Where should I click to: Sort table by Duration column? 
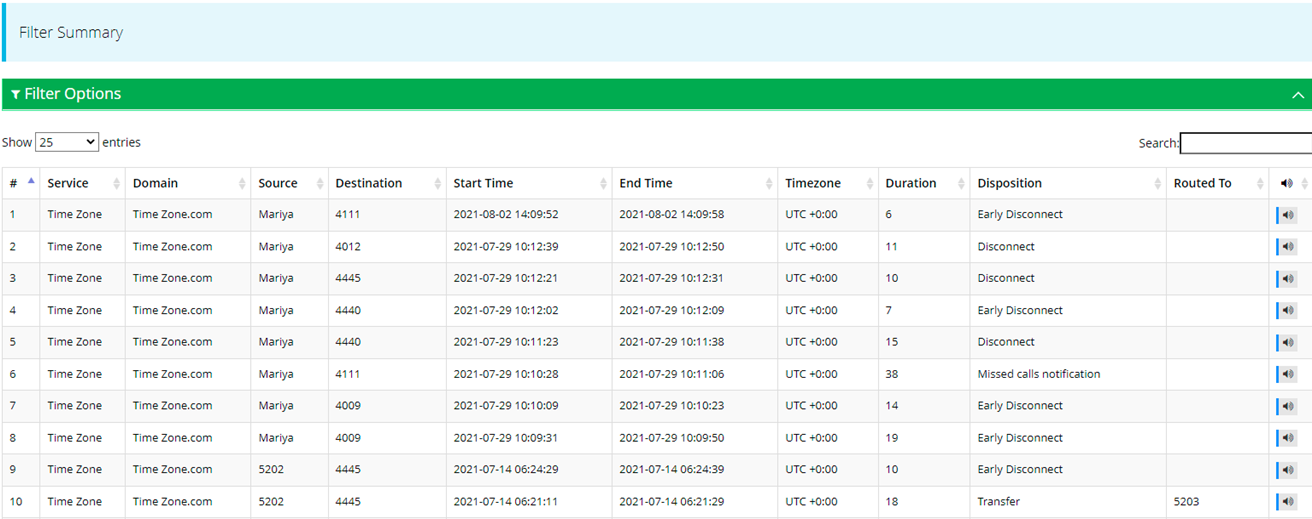point(911,183)
